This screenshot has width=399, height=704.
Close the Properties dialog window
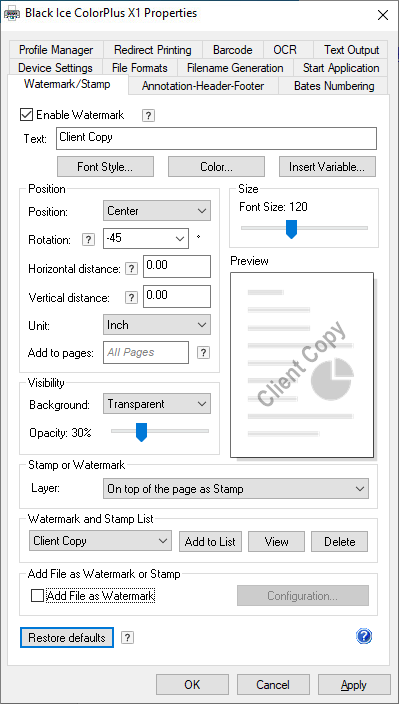(x=383, y=14)
